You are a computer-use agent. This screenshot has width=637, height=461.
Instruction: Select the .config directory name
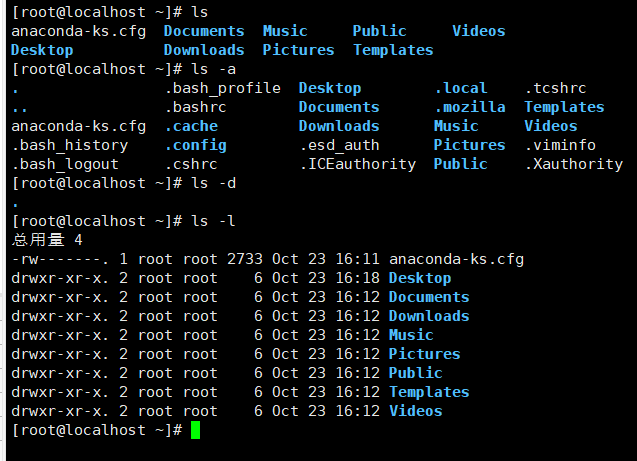click(x=195, y=145)
